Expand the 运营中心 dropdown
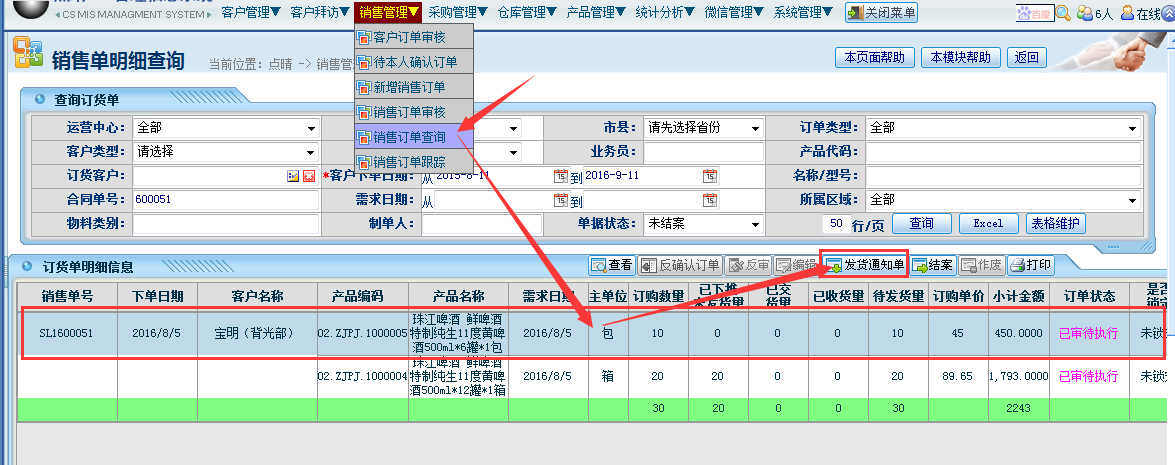This screenshot has height=465, width=1175. (x=311, y=128)
